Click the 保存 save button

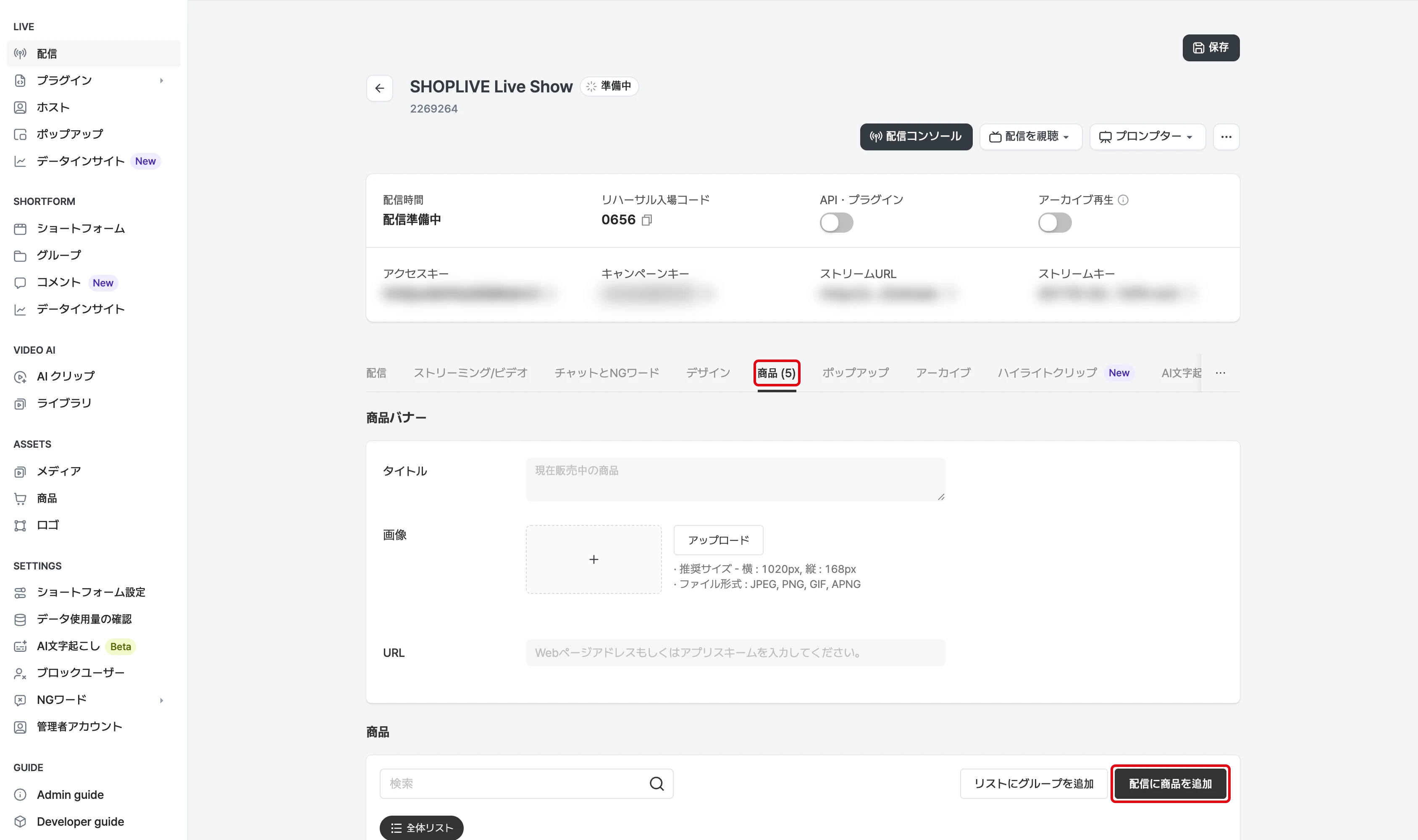[x=1211, y=47]
